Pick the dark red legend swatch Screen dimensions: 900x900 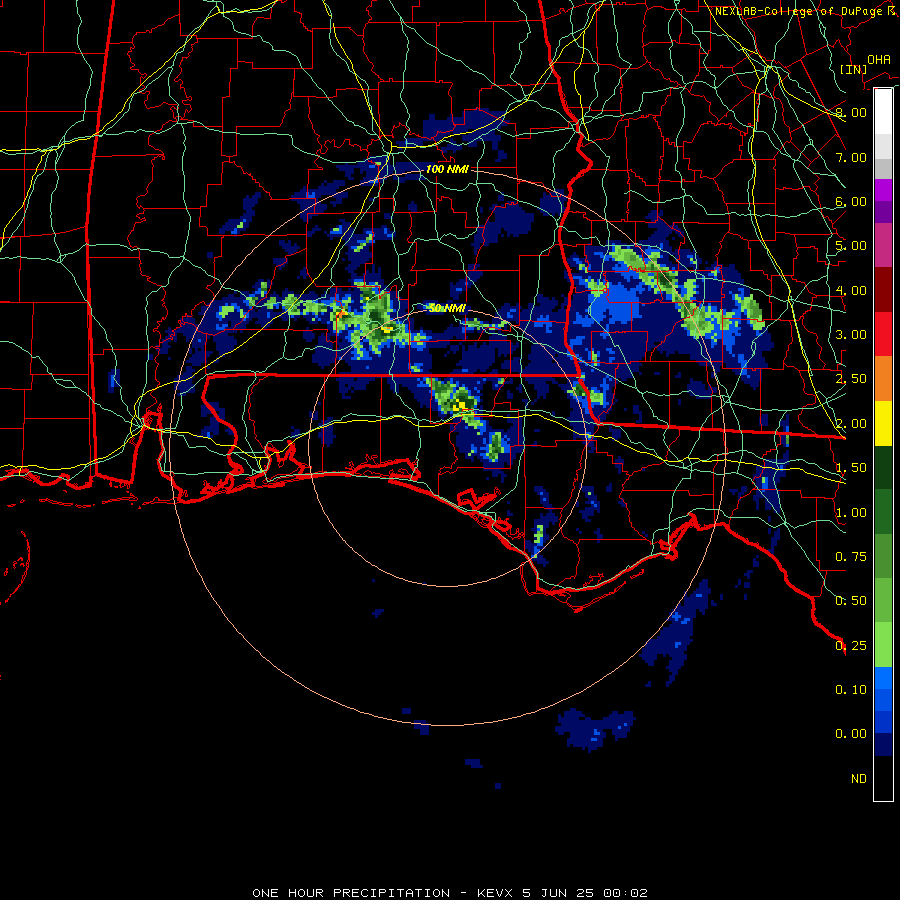pyautogui.click(x=883, y=290)
